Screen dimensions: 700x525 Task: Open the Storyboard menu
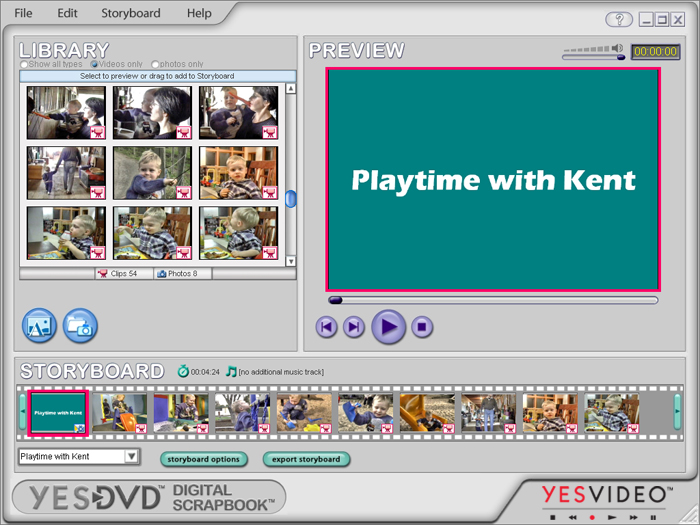click(x=131, y=13)
